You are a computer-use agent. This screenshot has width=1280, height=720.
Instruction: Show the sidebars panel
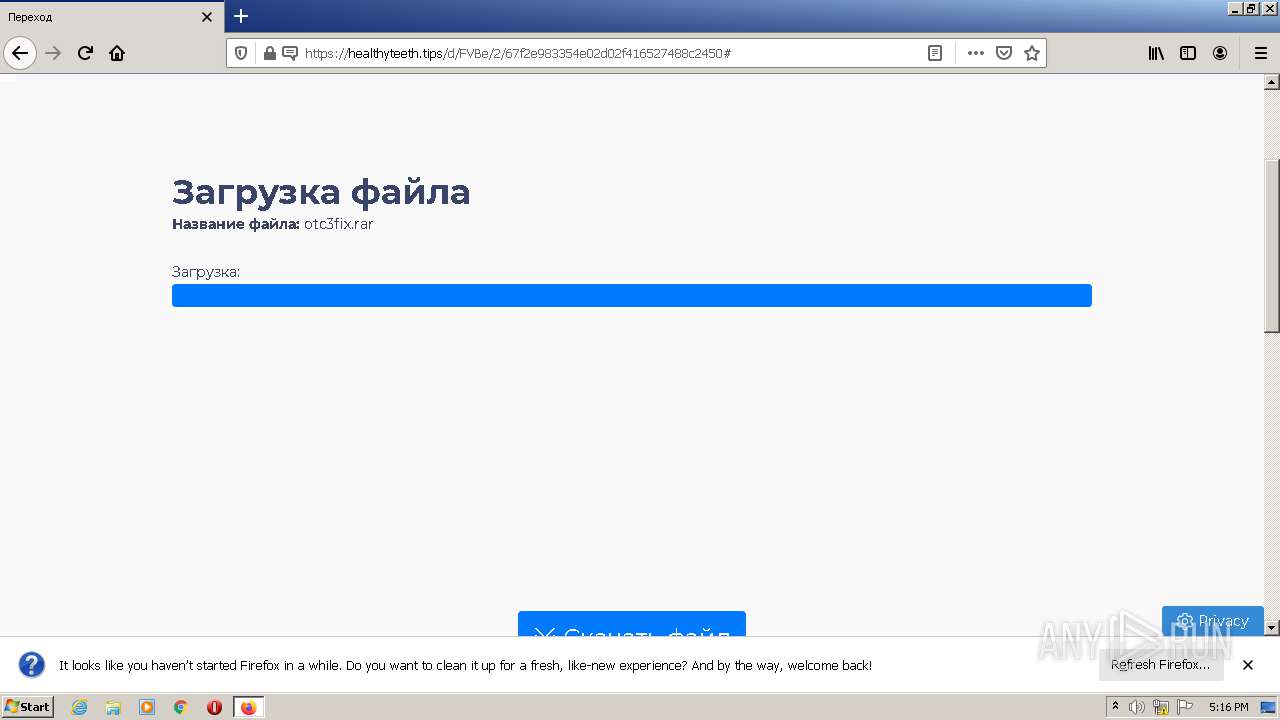pos(1188,53)
